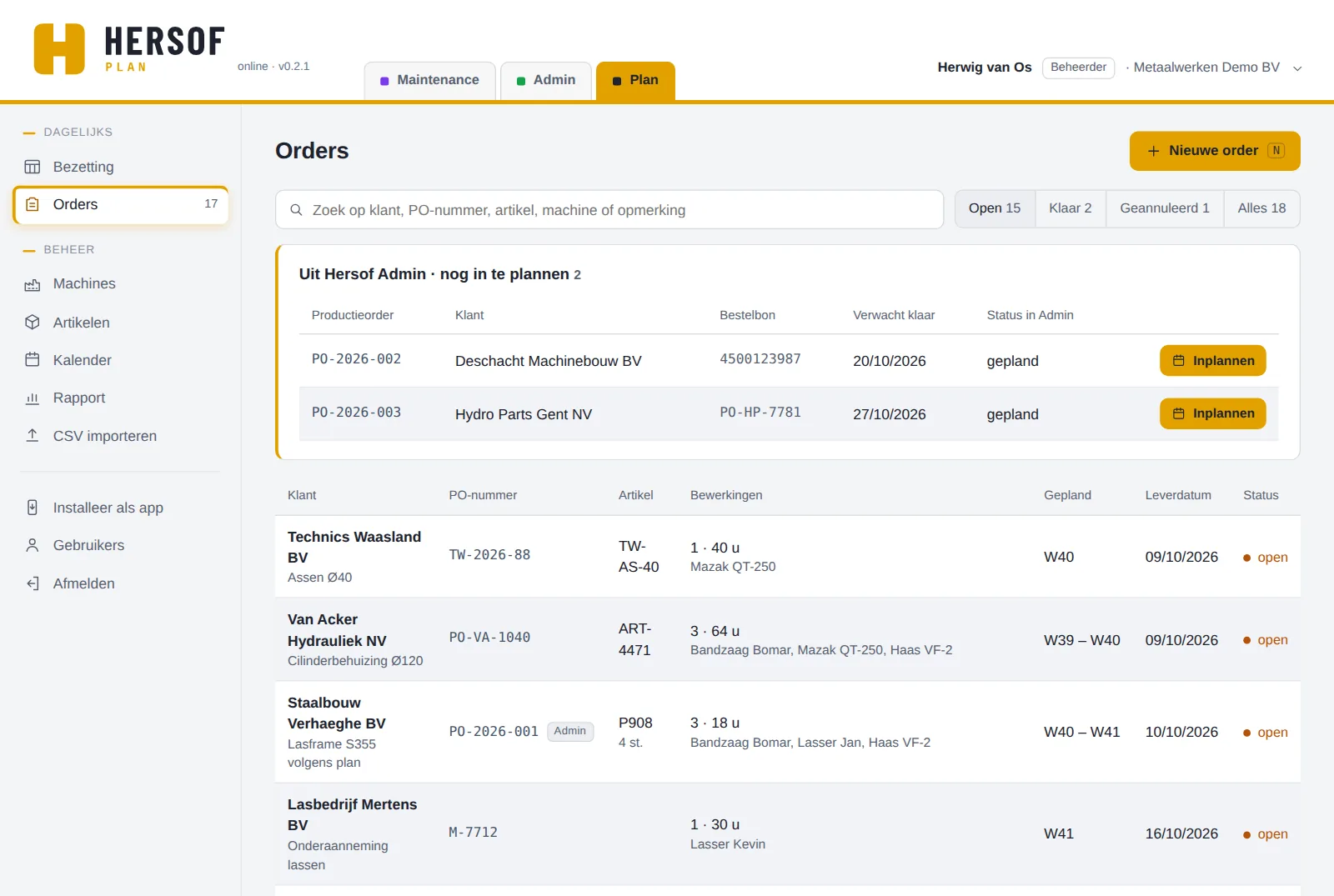Click the Afmelden logout icon
This screenshot has width=1334, height=896.
(x=33, y=583)
